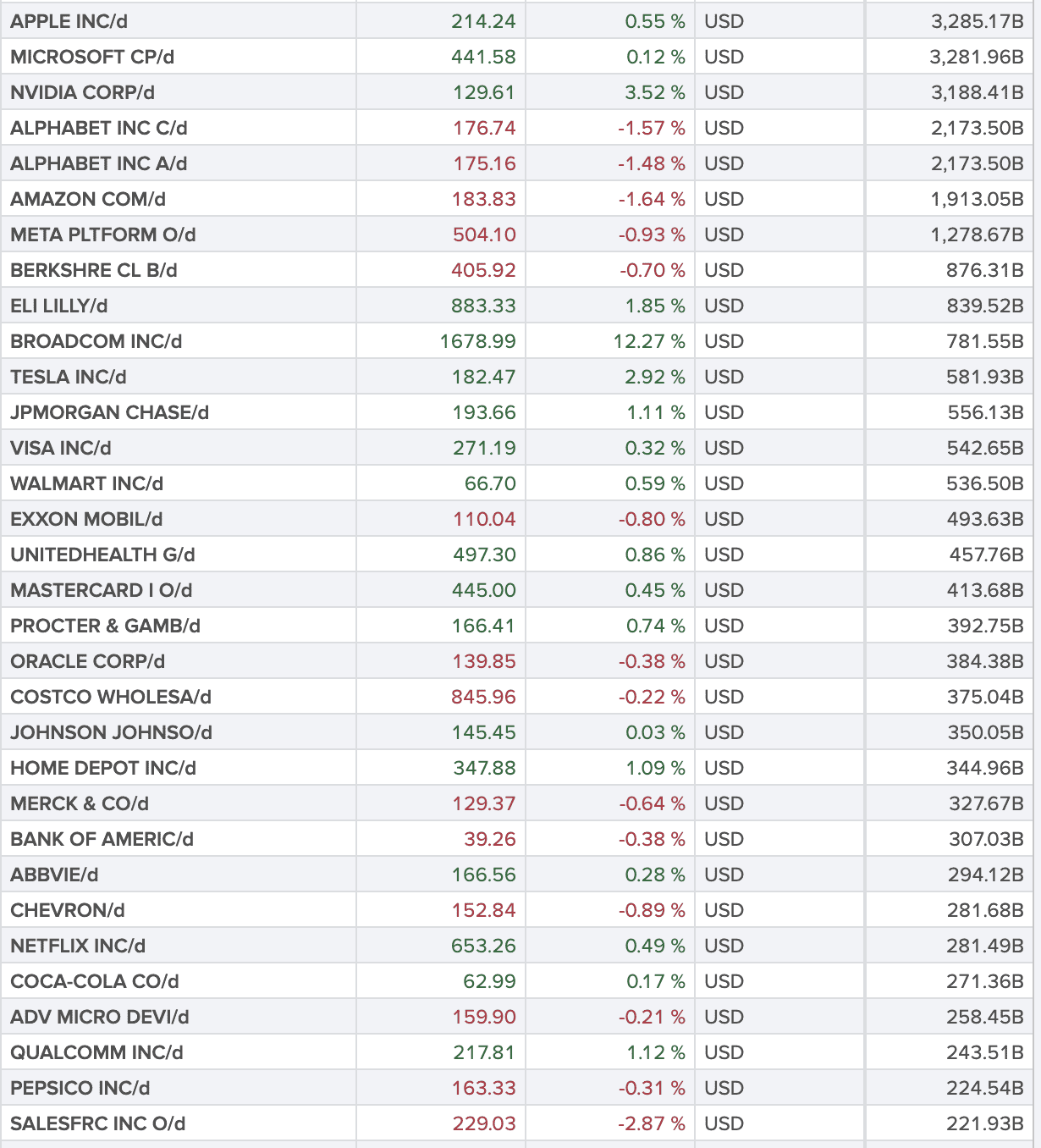Select WALMART INC/d stock name
The height and width of the screenshot is (1148, 1041).
pos(87,483)
